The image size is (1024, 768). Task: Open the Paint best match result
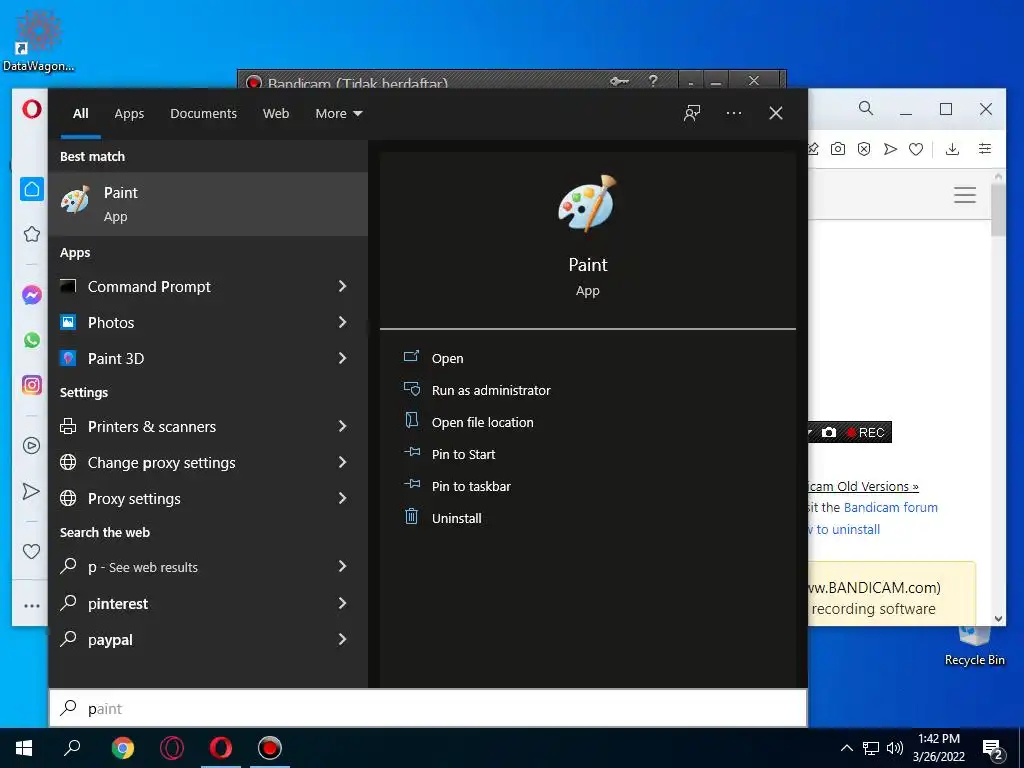click(x=208, y=204)
